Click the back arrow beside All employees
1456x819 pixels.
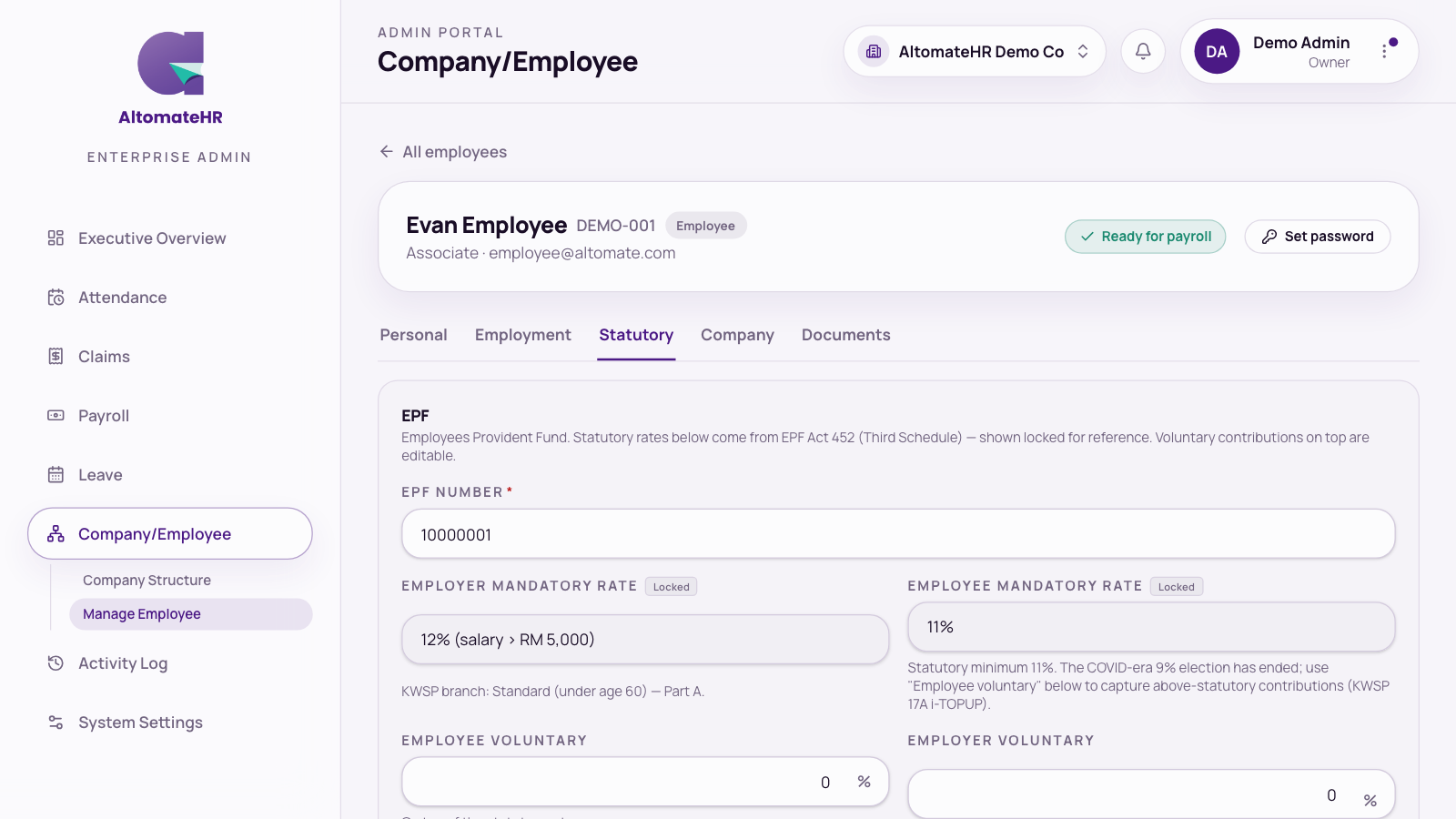pos(387,152)
